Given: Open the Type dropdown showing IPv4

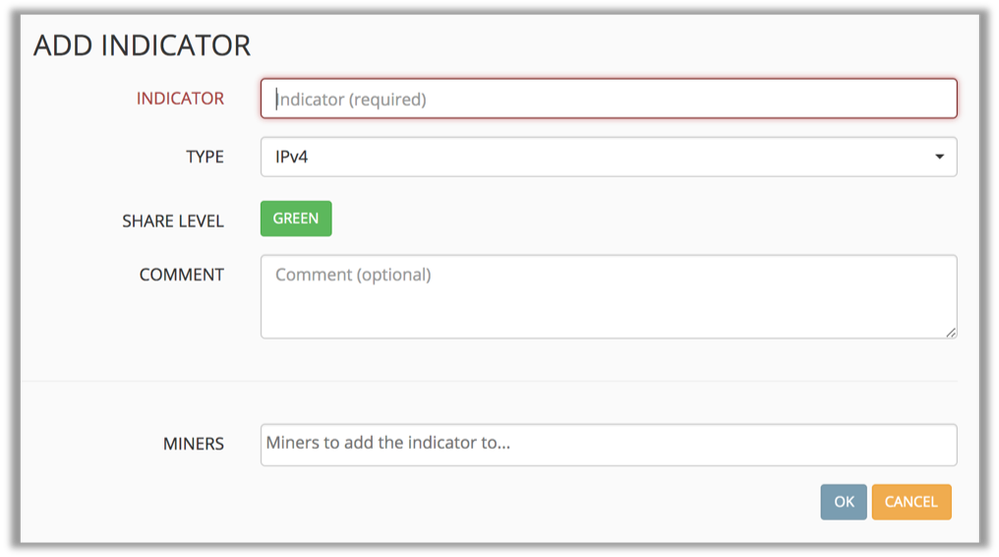Looking at the screenshot, I should [x=608, y=157].
